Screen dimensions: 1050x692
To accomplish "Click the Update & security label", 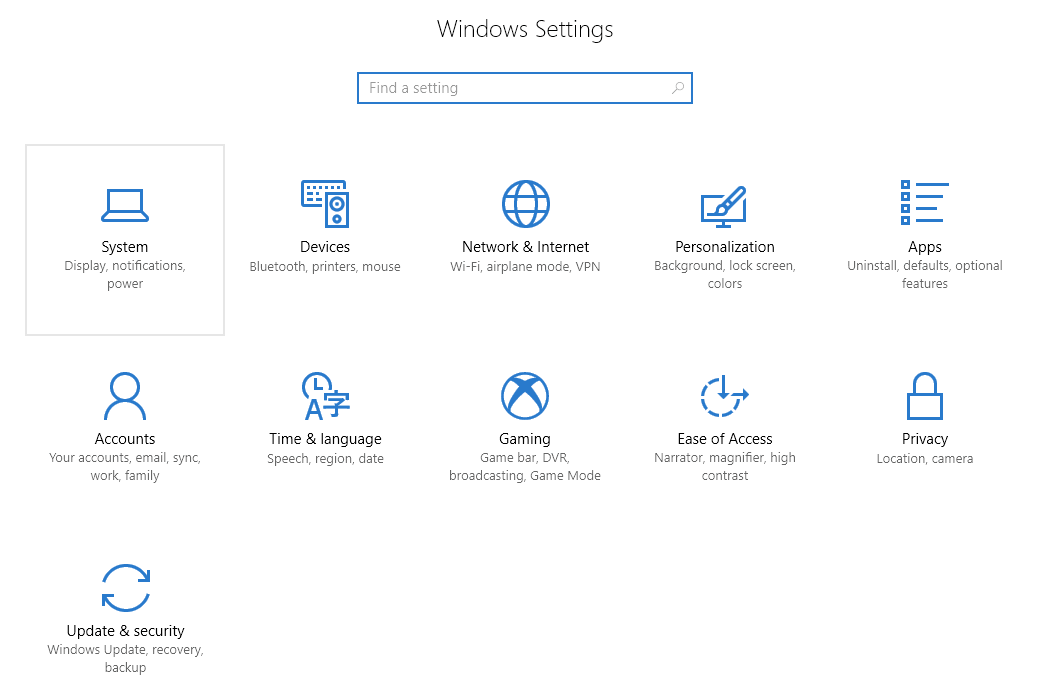I will click(x=126, y=631).
